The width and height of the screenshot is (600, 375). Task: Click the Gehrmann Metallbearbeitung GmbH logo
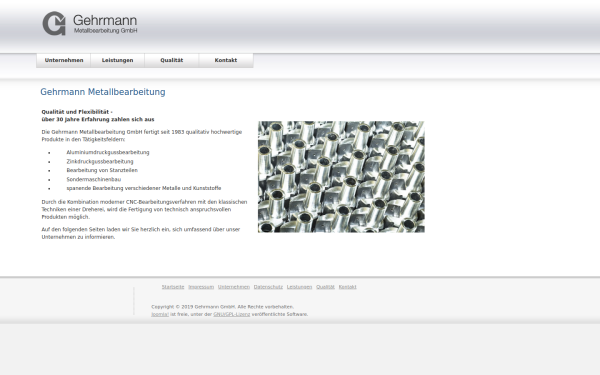(x=90, y=23)
